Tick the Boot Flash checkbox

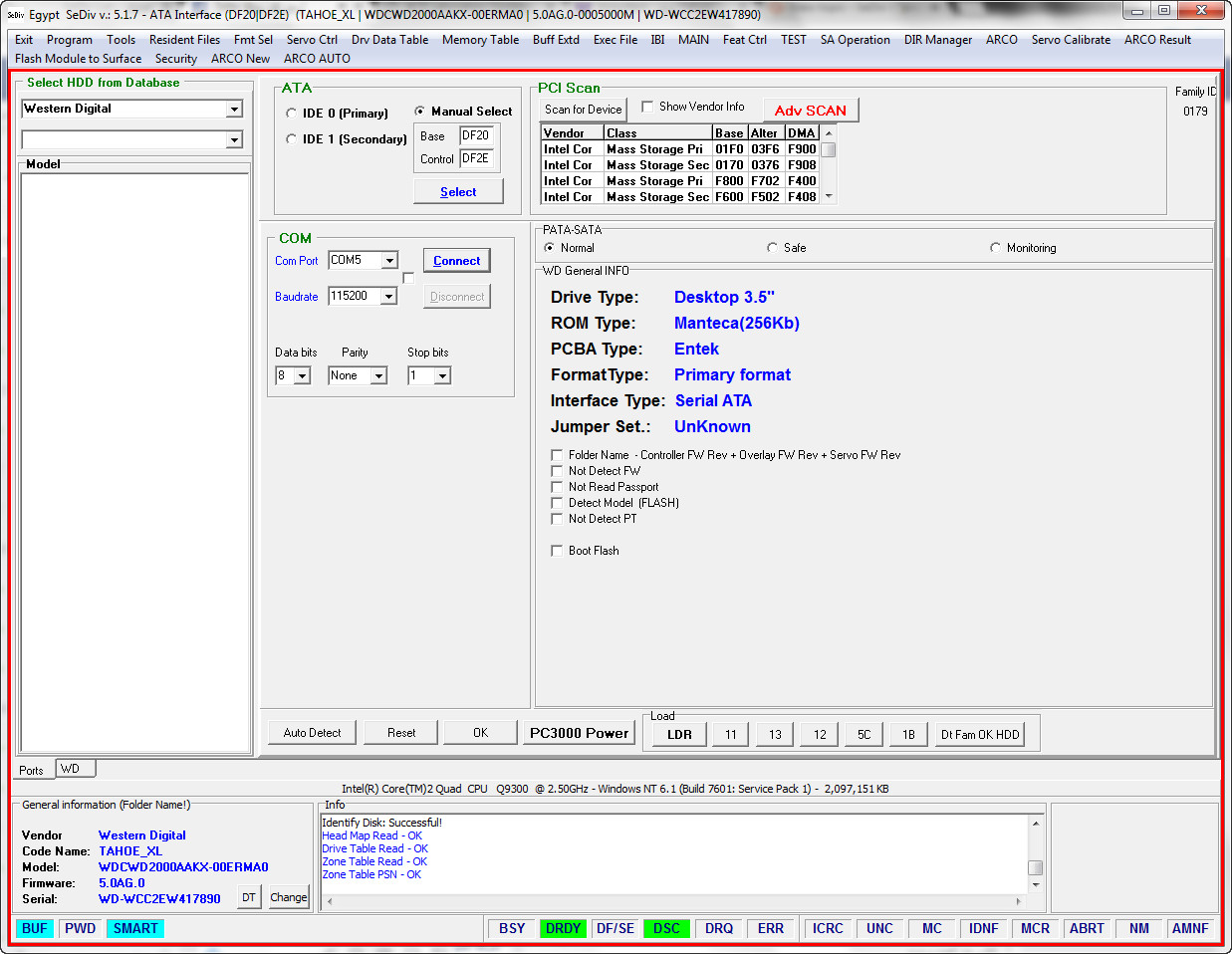pyautogui.click(x=557, y=551)
